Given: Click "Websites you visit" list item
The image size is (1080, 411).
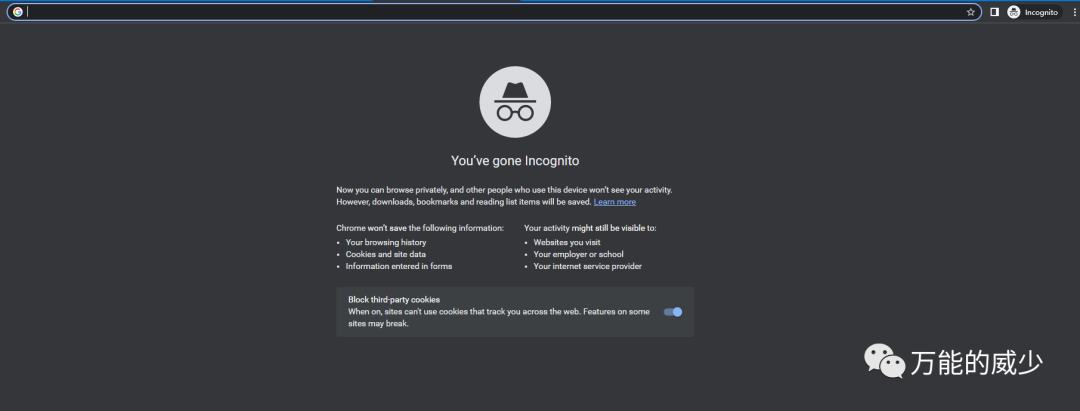Looking at the screenshot, I should (567, 242).
